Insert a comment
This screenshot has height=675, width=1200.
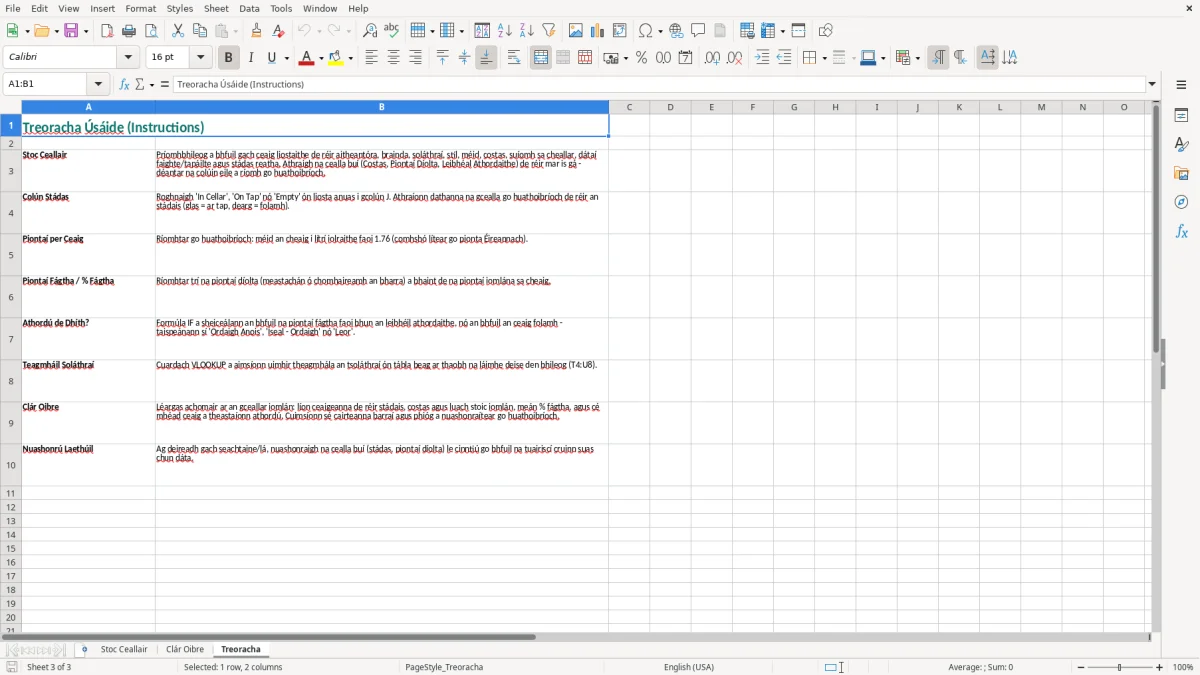pyautogui.click(x=698, y=31)
